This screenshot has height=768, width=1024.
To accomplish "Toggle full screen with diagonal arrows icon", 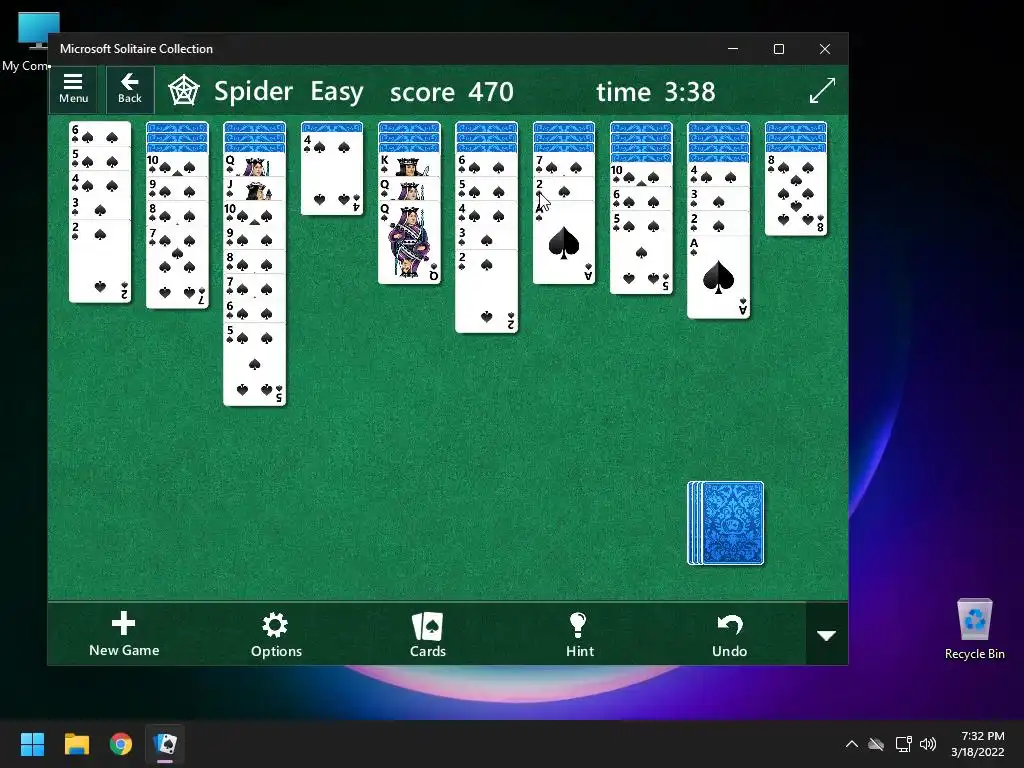I will (x=822, y=90).
